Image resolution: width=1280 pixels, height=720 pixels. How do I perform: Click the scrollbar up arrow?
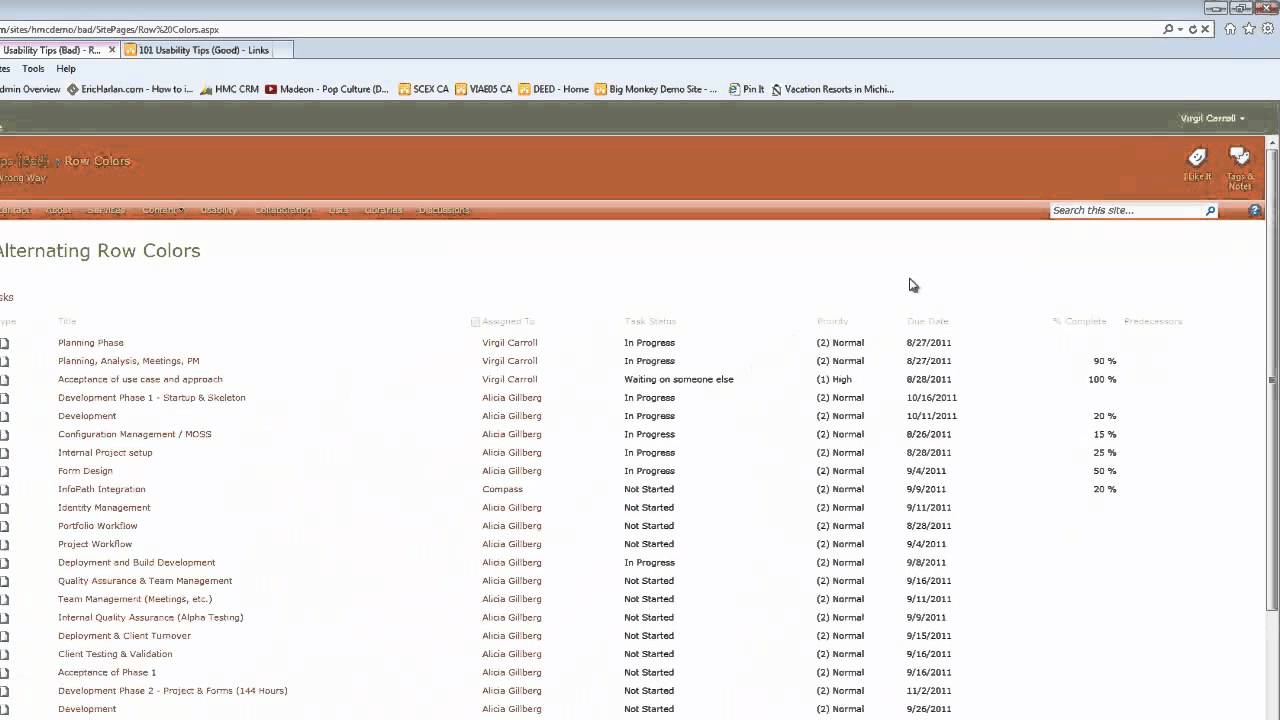tap(1272, 143)
